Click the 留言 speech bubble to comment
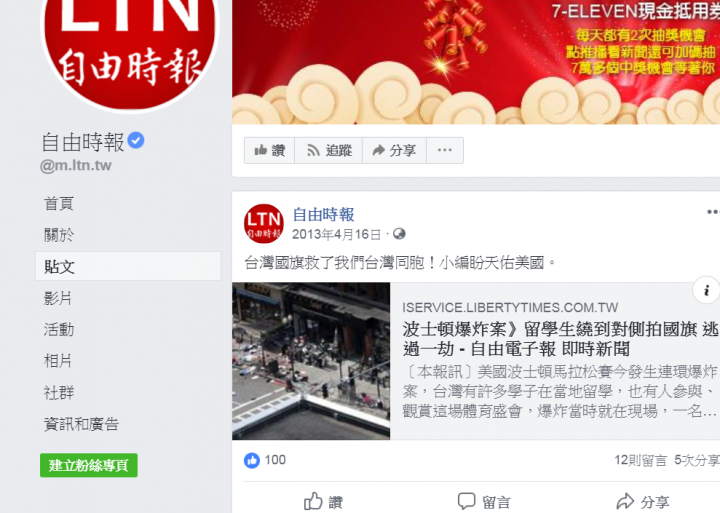Screen dimensions: 720x513 (x=484, y=502)
